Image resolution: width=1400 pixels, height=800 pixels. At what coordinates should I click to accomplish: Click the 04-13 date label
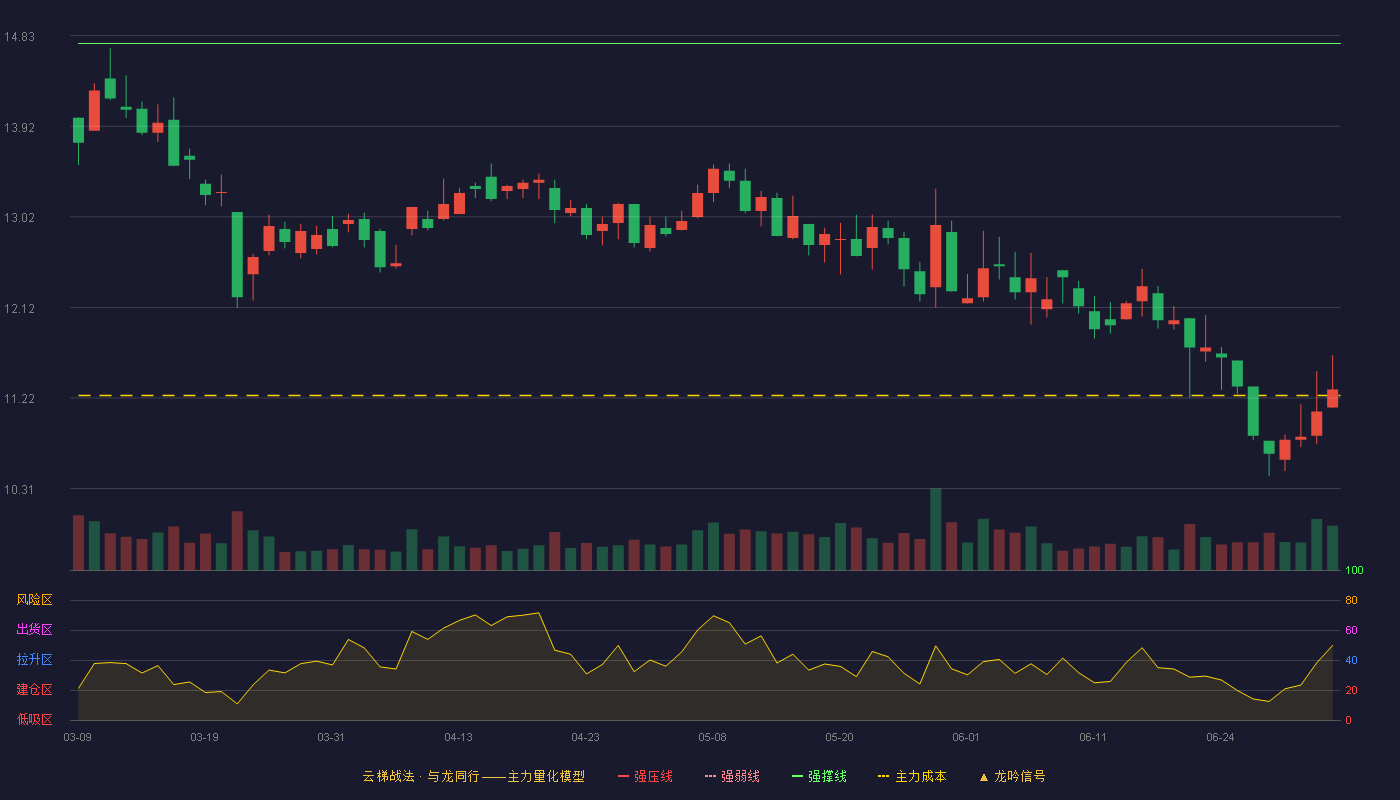point(458,737)
